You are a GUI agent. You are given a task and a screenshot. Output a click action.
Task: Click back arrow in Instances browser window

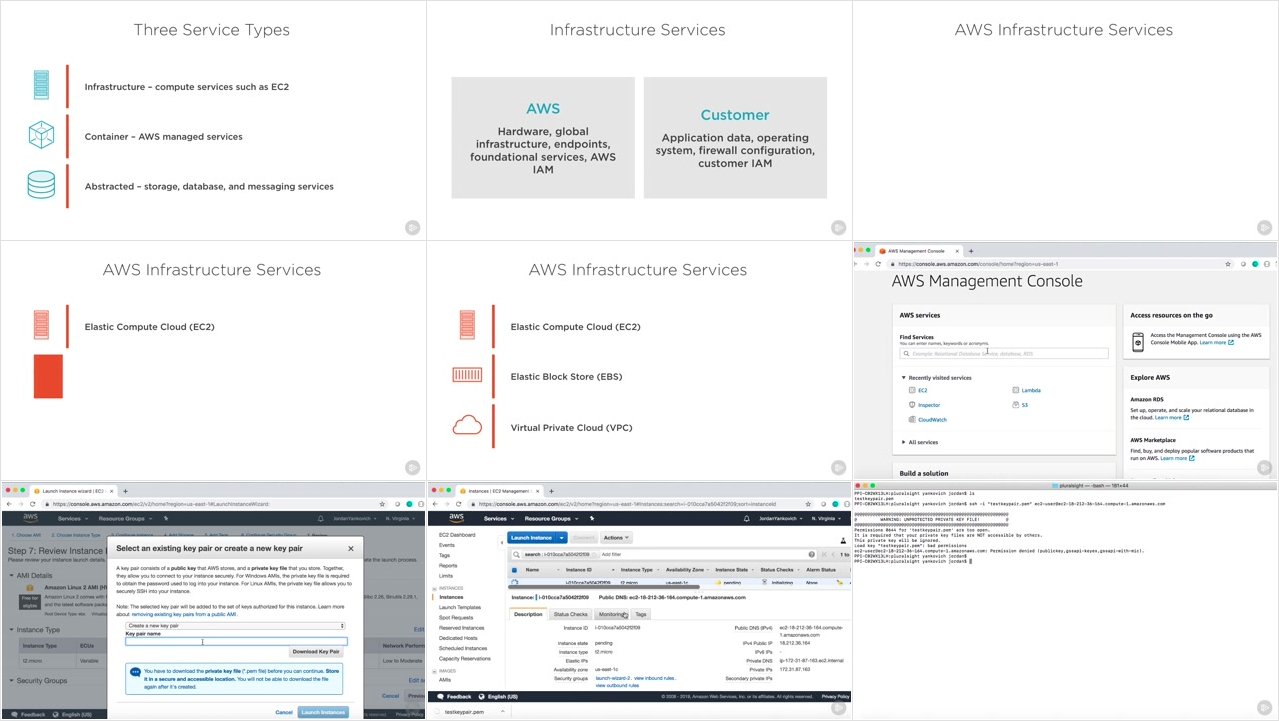(x=433, y=504)
